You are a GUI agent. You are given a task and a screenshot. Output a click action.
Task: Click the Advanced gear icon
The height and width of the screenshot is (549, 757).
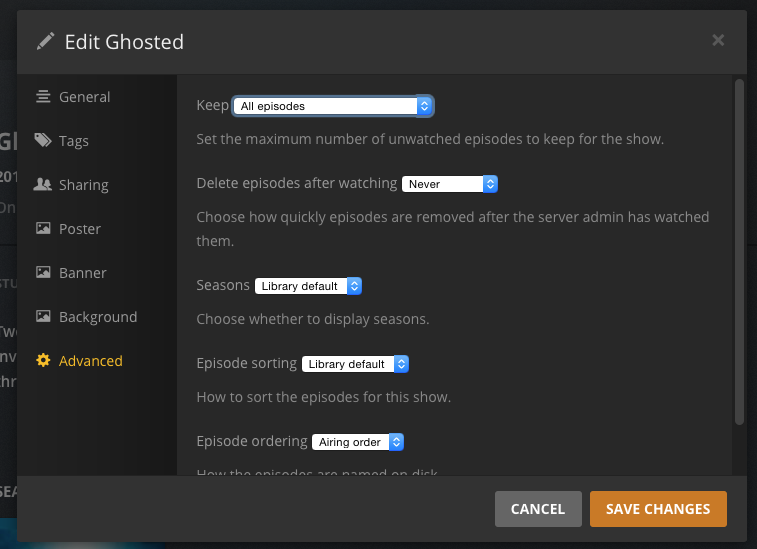point(43,360)
